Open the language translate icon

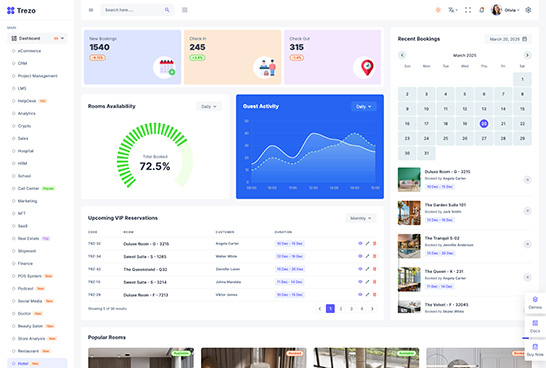pyautogui.click(x=452, y=10)
